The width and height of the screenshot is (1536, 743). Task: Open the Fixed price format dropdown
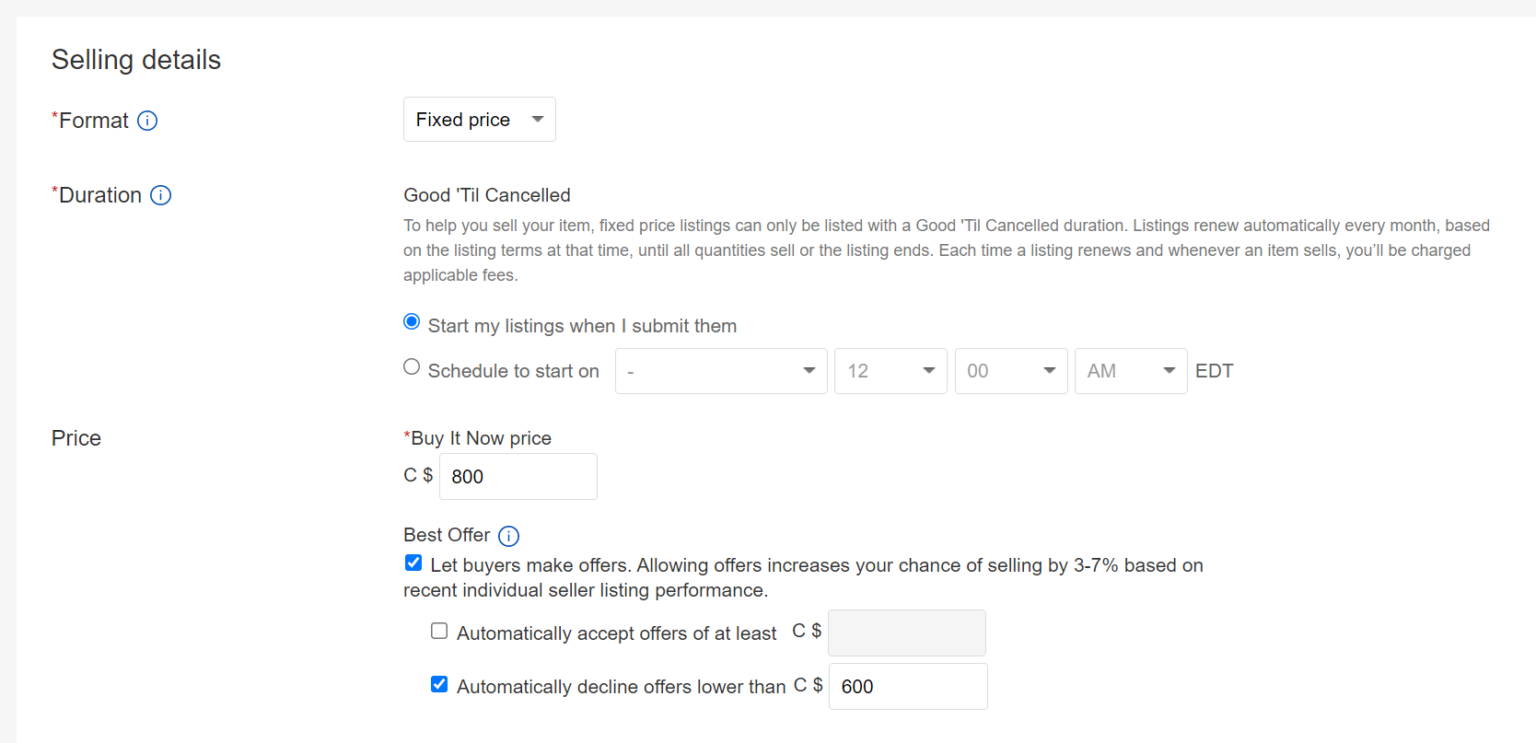tap(479, 119)
